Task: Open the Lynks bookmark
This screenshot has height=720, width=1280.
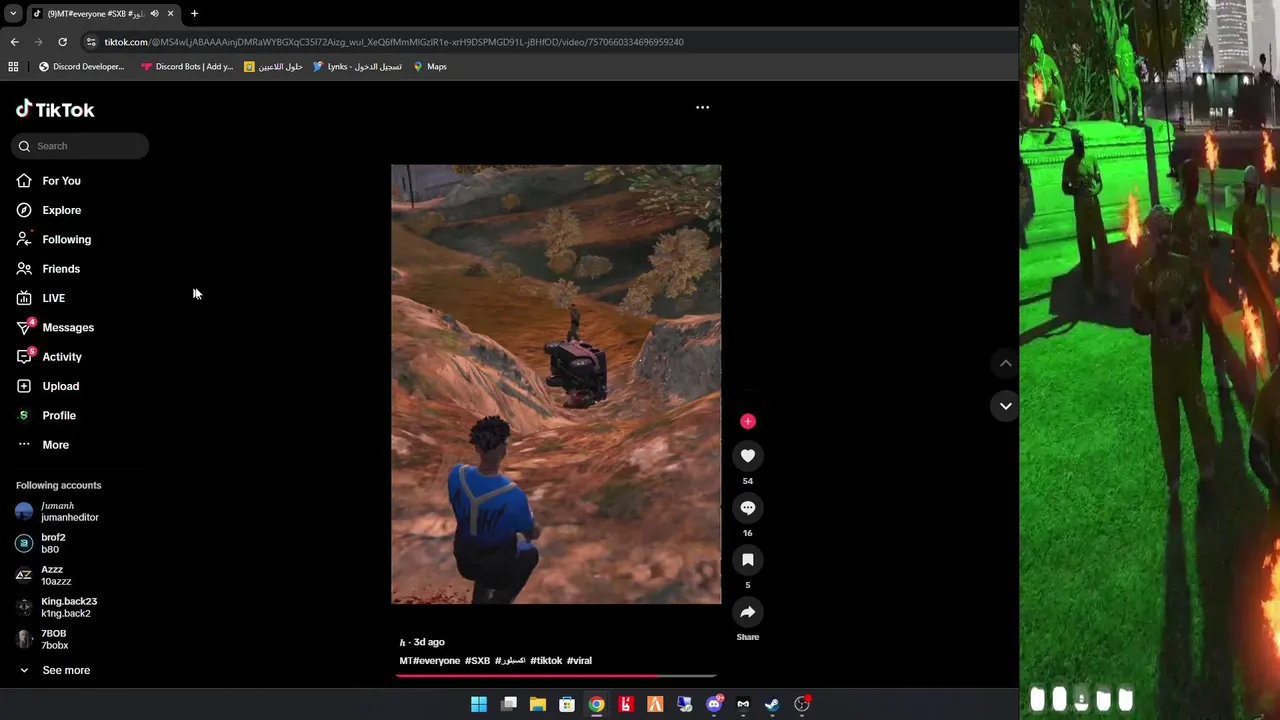Action: click(357, 67)
